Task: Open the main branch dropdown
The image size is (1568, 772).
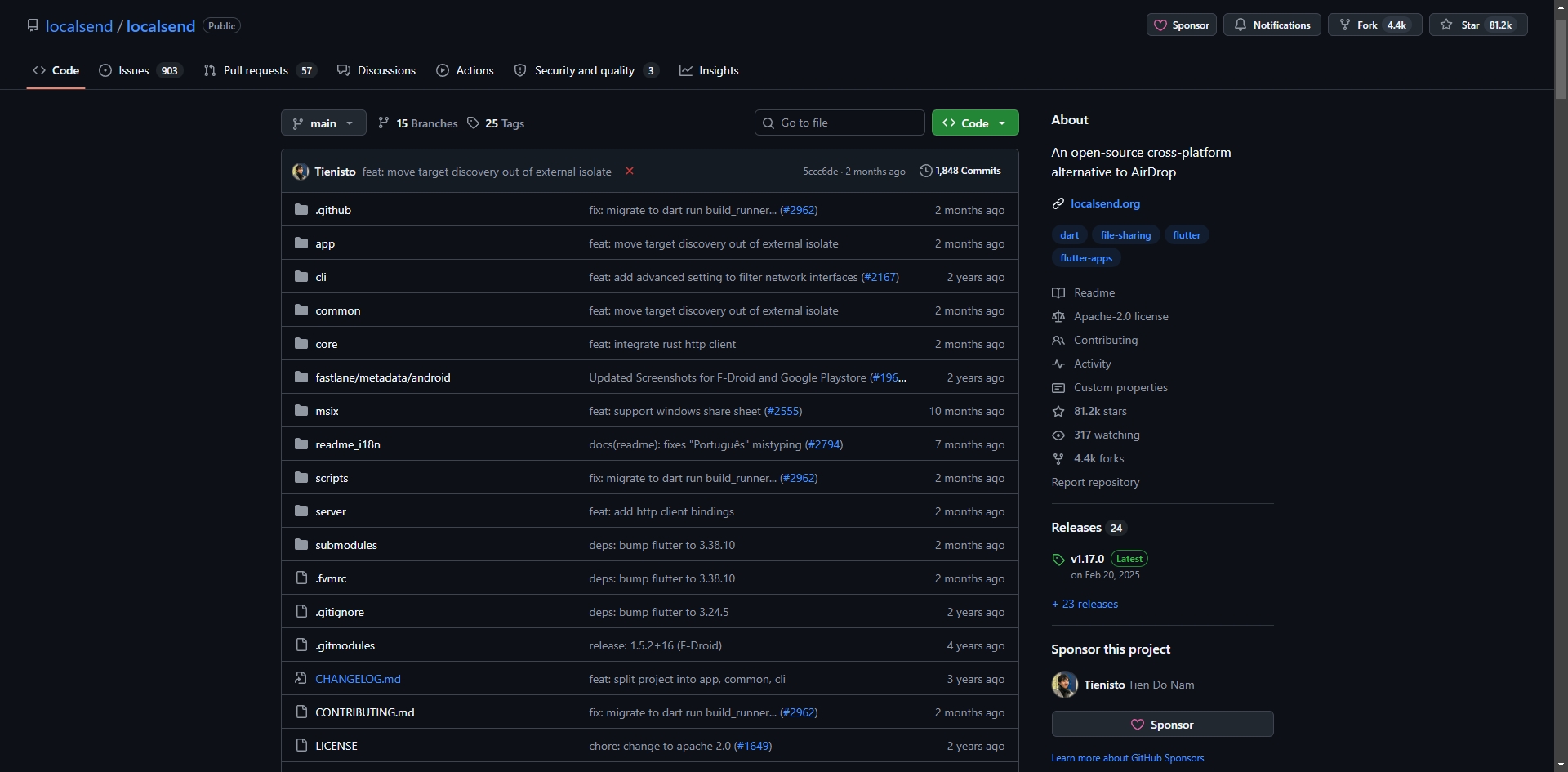Action: point(323,123)
